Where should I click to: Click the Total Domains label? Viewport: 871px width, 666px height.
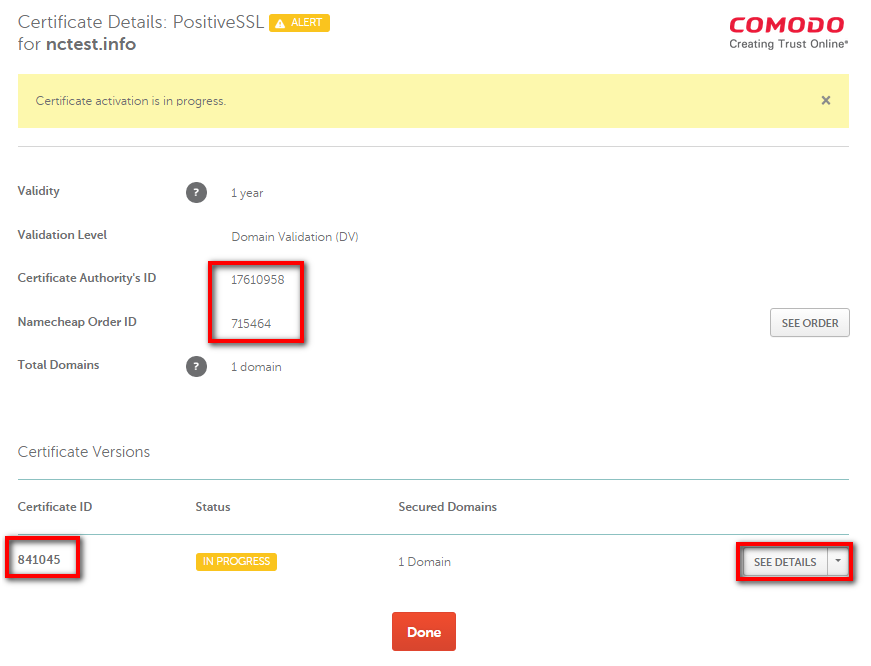[58, 365]
